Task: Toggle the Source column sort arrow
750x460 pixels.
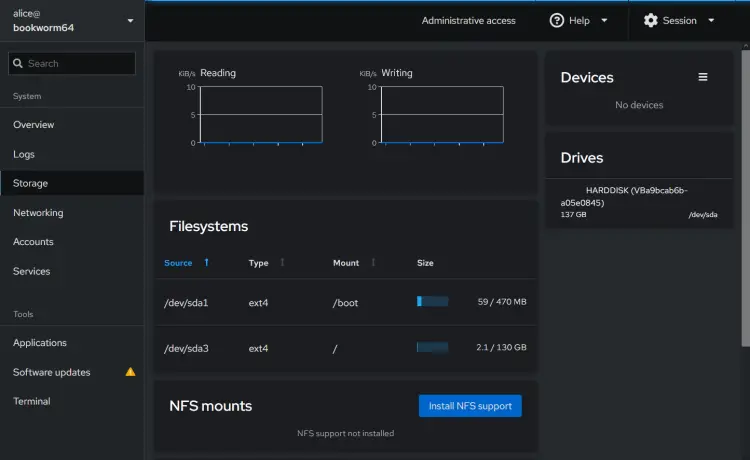Action: click(x=207, y=263)
